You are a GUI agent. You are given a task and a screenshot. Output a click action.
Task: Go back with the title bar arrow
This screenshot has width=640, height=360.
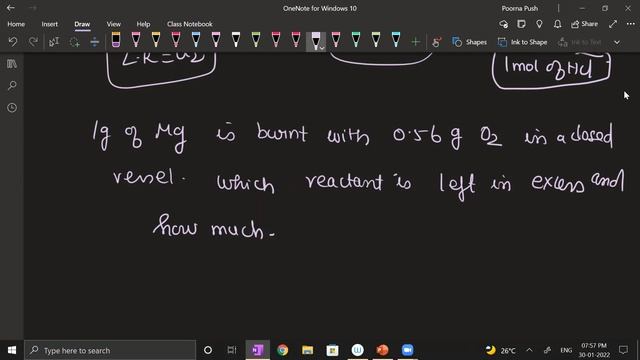pyautogui.click(x=11, y=8)
